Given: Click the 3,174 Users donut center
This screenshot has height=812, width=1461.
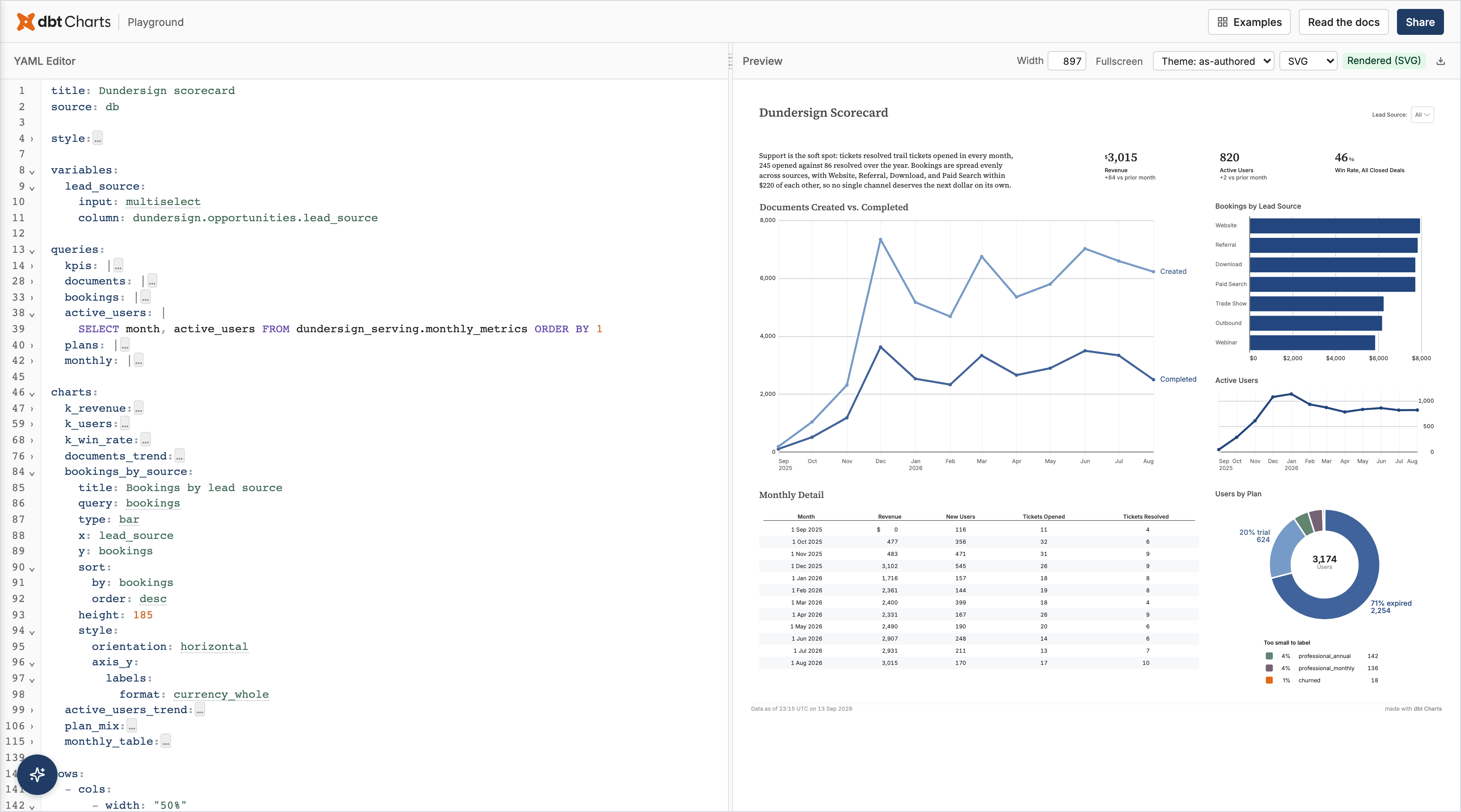Looking at the screenshot, I should click(1324, 561).
